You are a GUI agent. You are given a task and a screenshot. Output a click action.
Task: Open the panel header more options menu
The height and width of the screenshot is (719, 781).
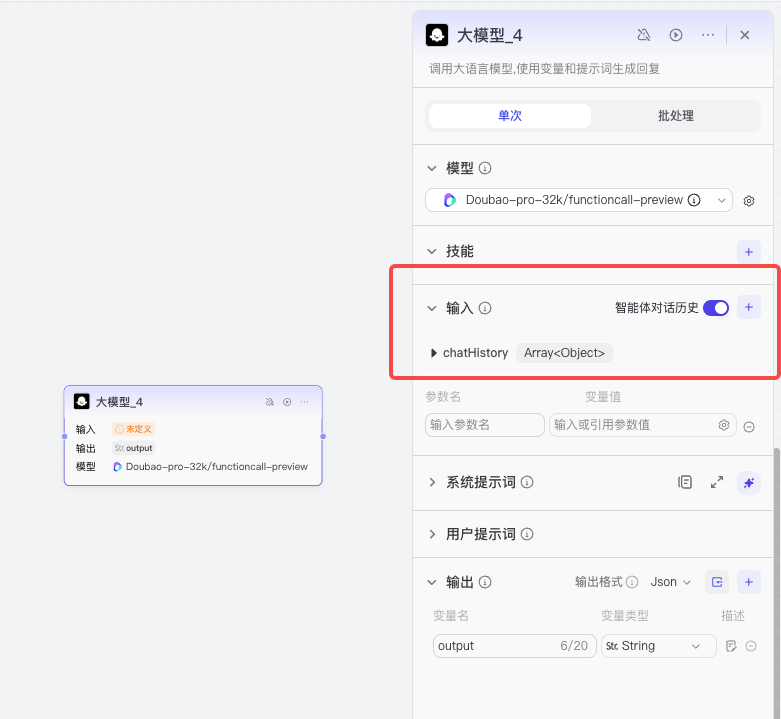(x=707, y=35)
